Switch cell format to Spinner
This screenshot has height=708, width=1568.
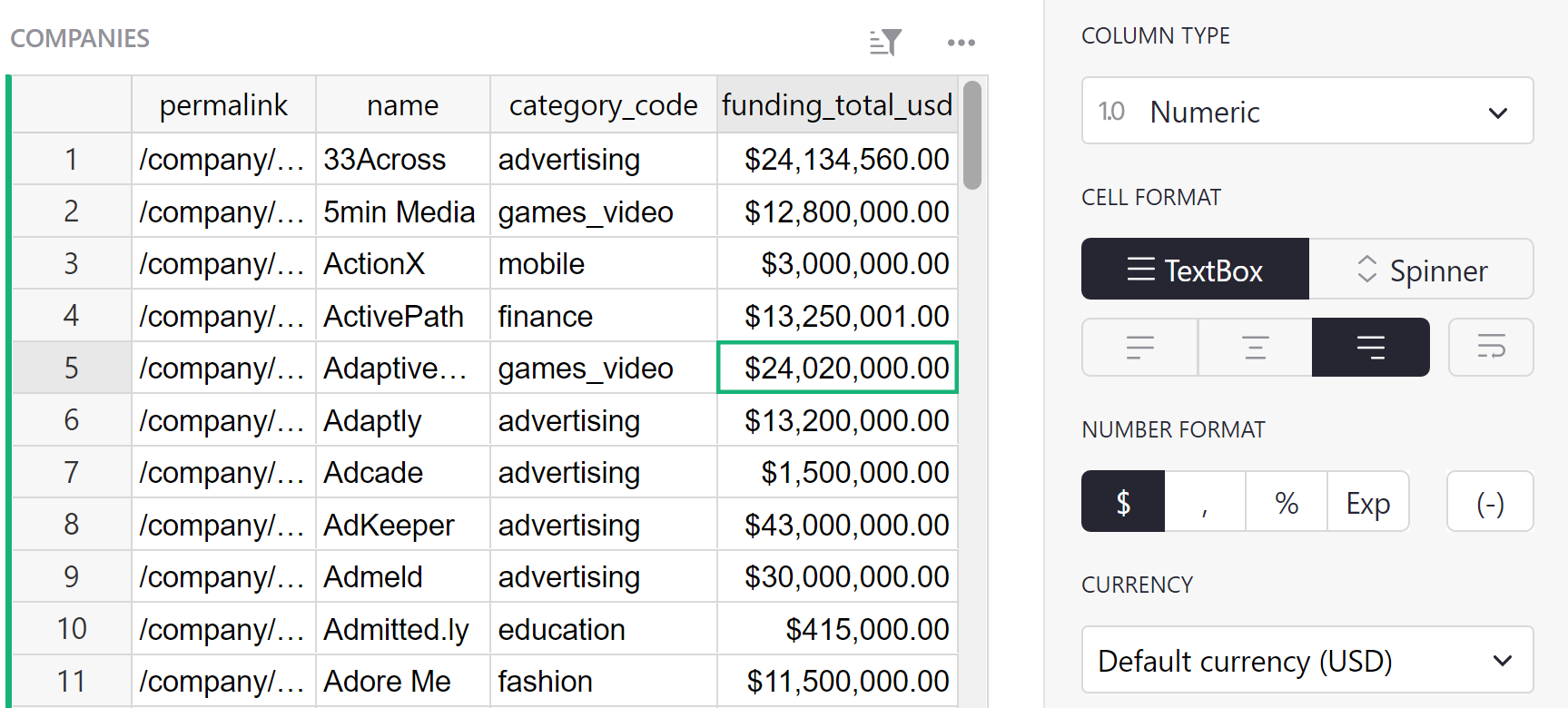(1422, 270)
